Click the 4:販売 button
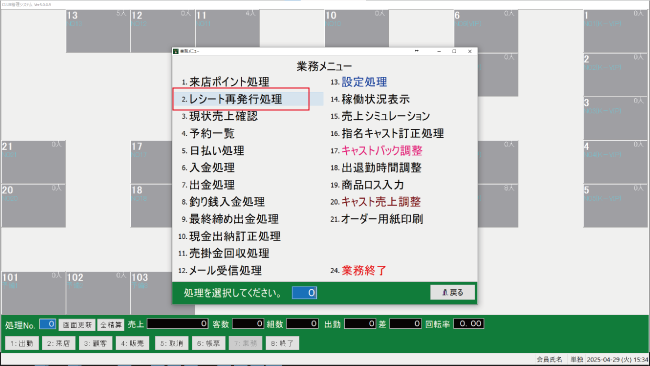Viewport: 650px width, 366px height. (x=132, y=343)
